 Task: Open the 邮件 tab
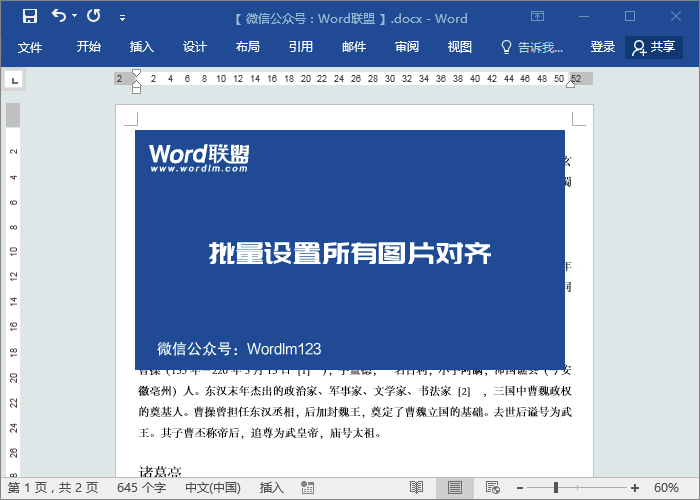[354, 46]
